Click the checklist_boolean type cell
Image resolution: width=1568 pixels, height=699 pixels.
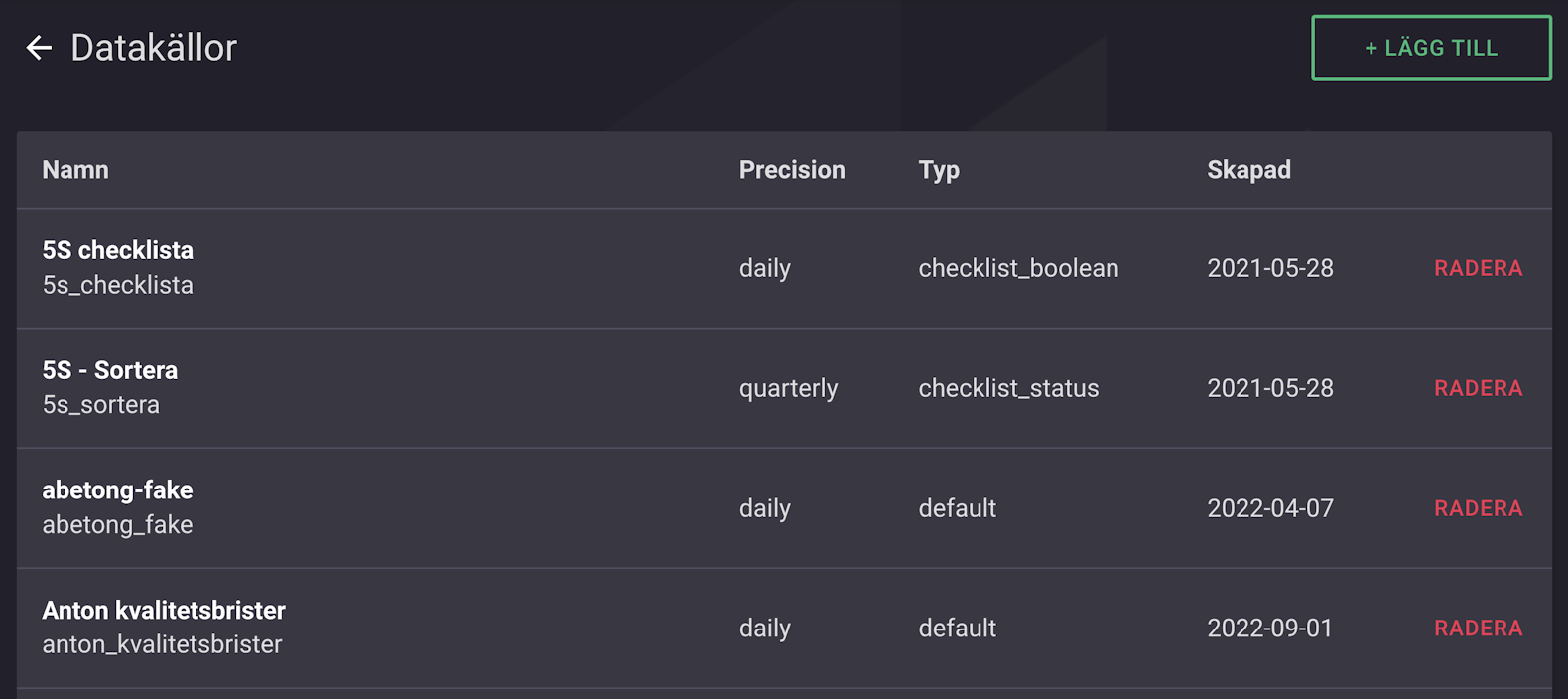[1018, 268]
